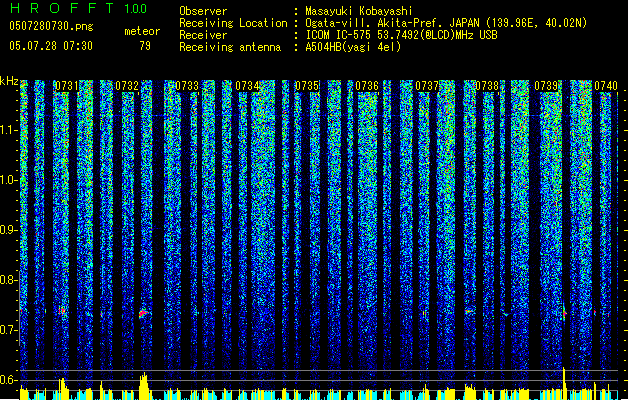Click the meteor count label
Viewport: 629px width, 400px height.
[142, 31]
